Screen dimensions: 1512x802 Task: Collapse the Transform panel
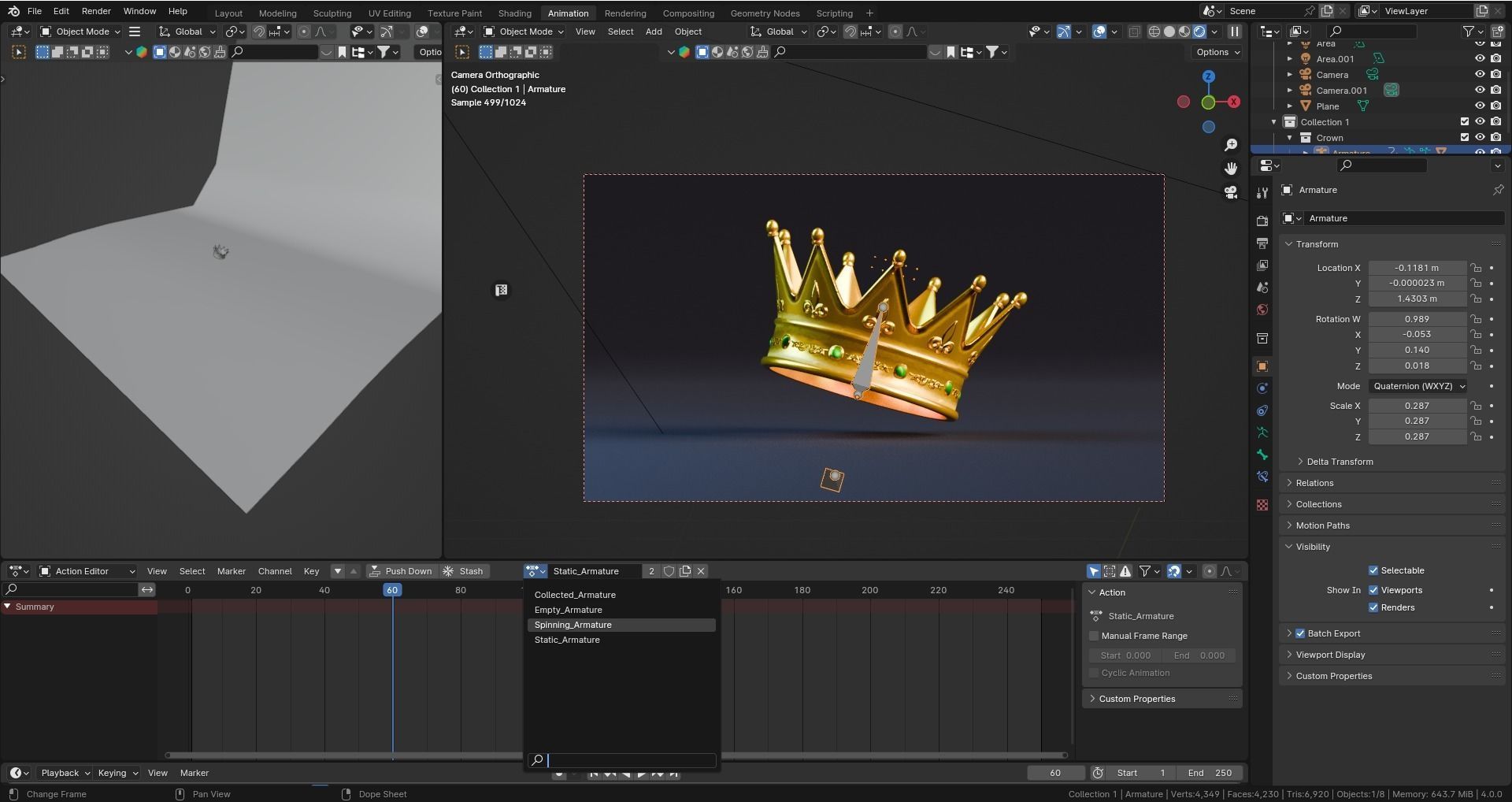click(x=1317, y=244)
